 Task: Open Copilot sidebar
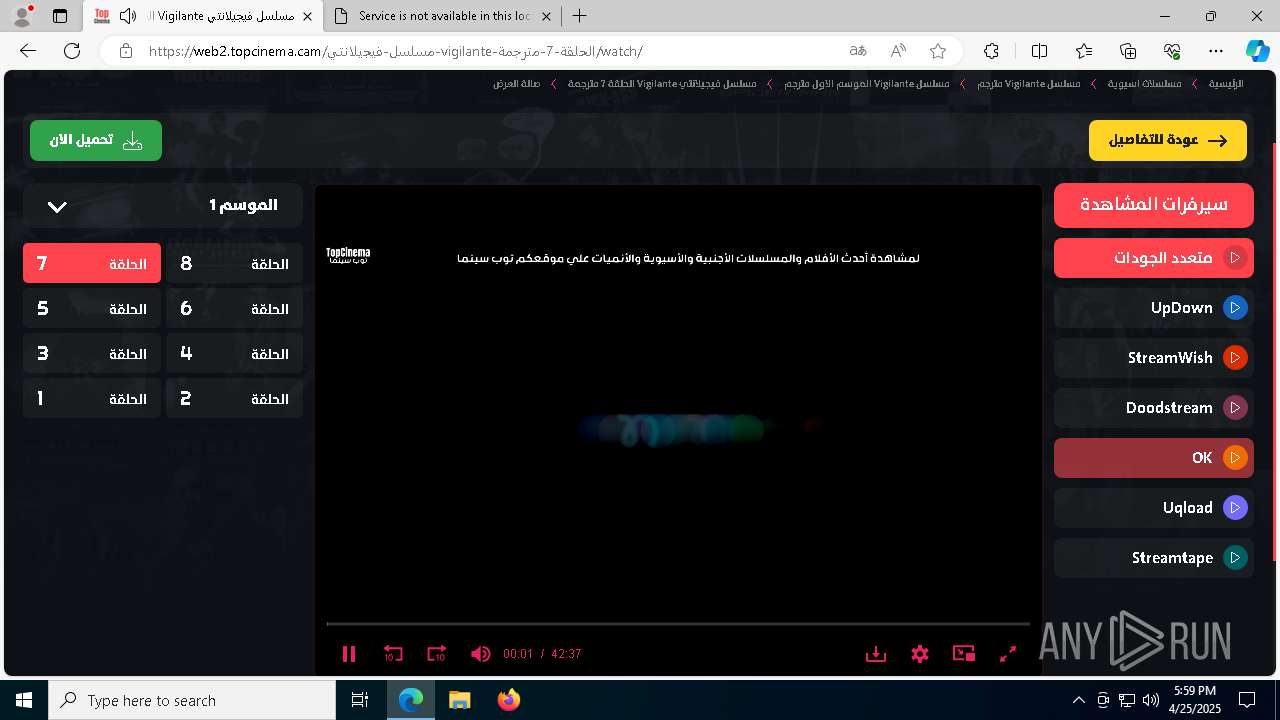click(x=1258, y=51)
